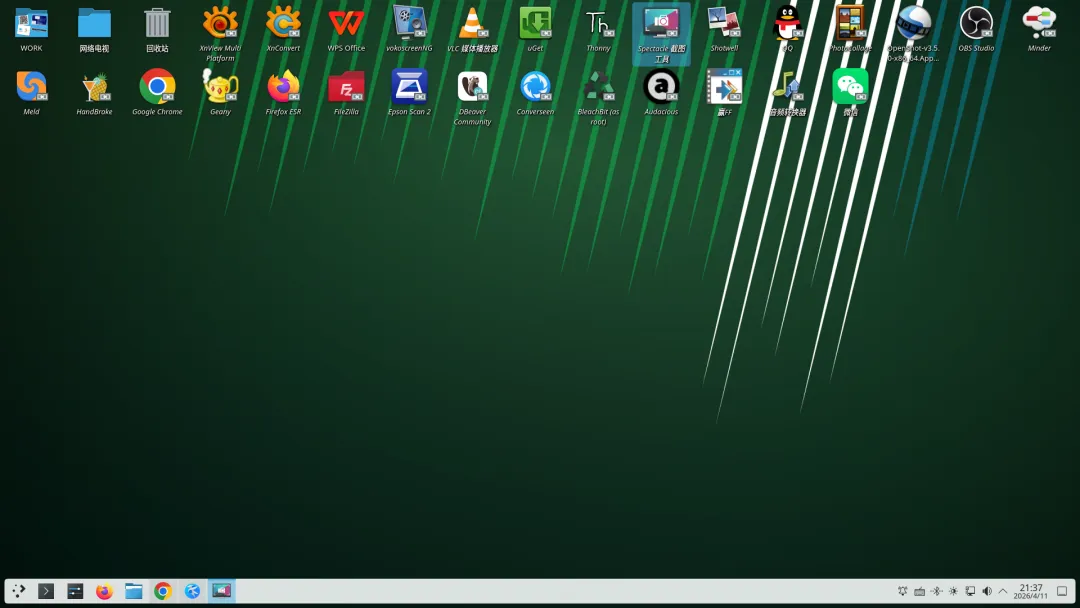
Task: Open the 音频转换器 desktop icon
Action: point(787,87)
